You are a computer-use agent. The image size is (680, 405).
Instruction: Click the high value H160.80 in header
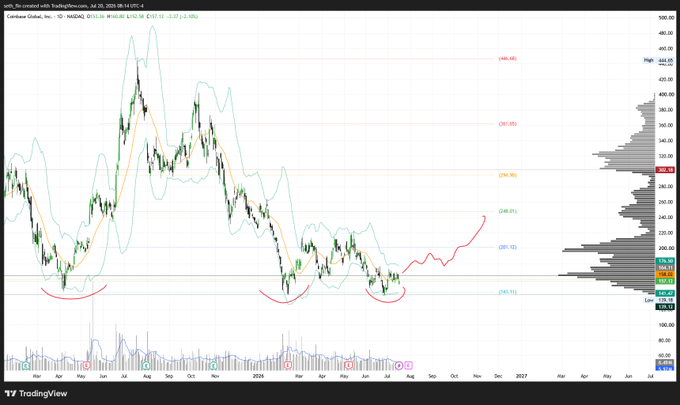point(115,16)
